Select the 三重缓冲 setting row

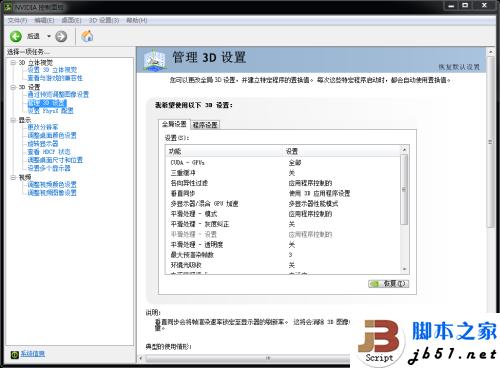pyautogui.click(x=283, y=173)
